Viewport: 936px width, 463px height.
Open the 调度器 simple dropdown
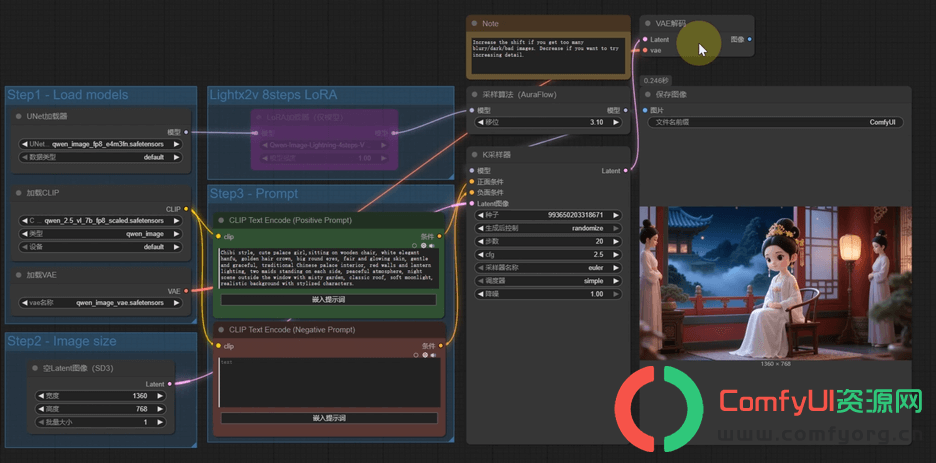548,281
